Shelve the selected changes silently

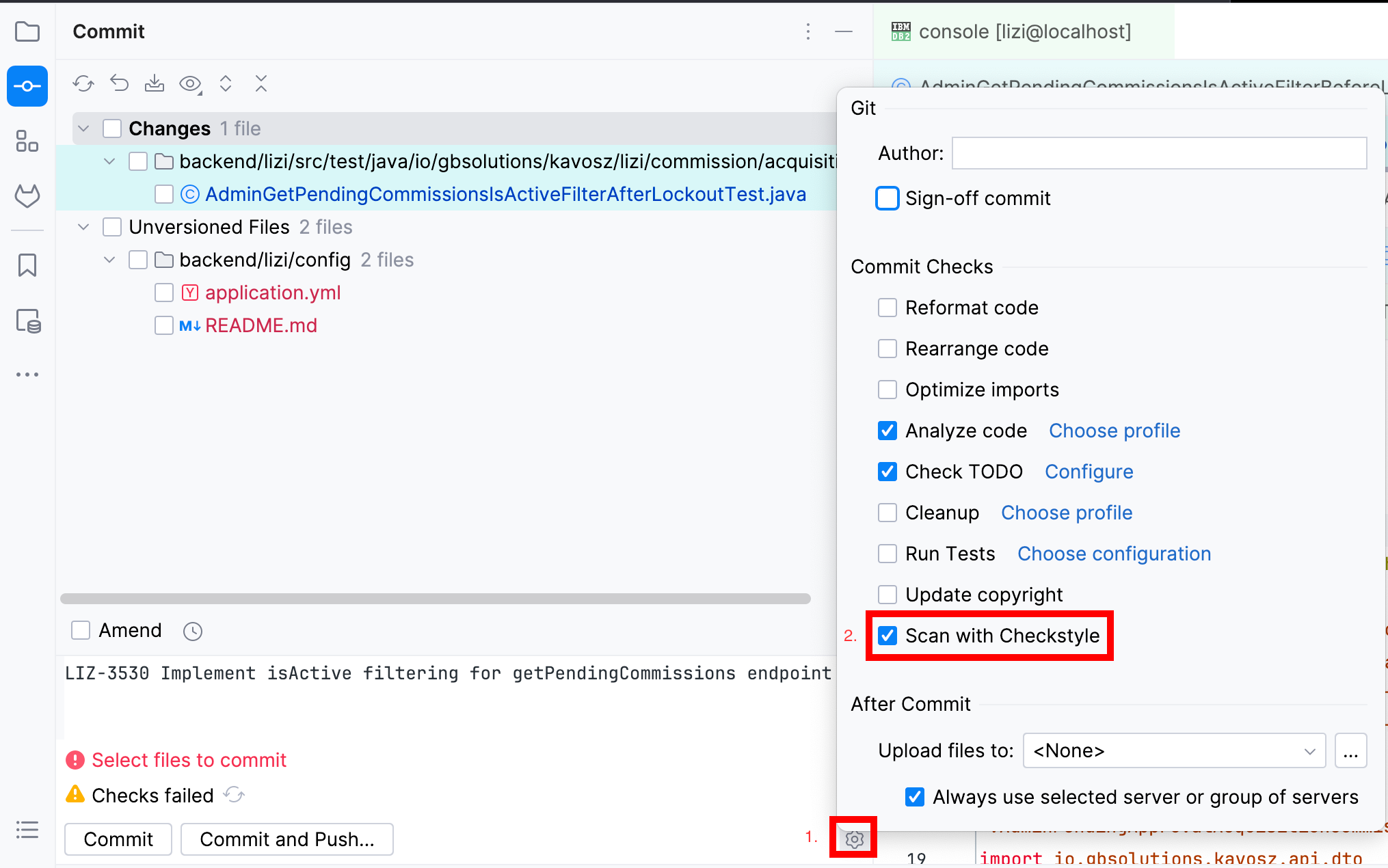[x=155, y=83]
